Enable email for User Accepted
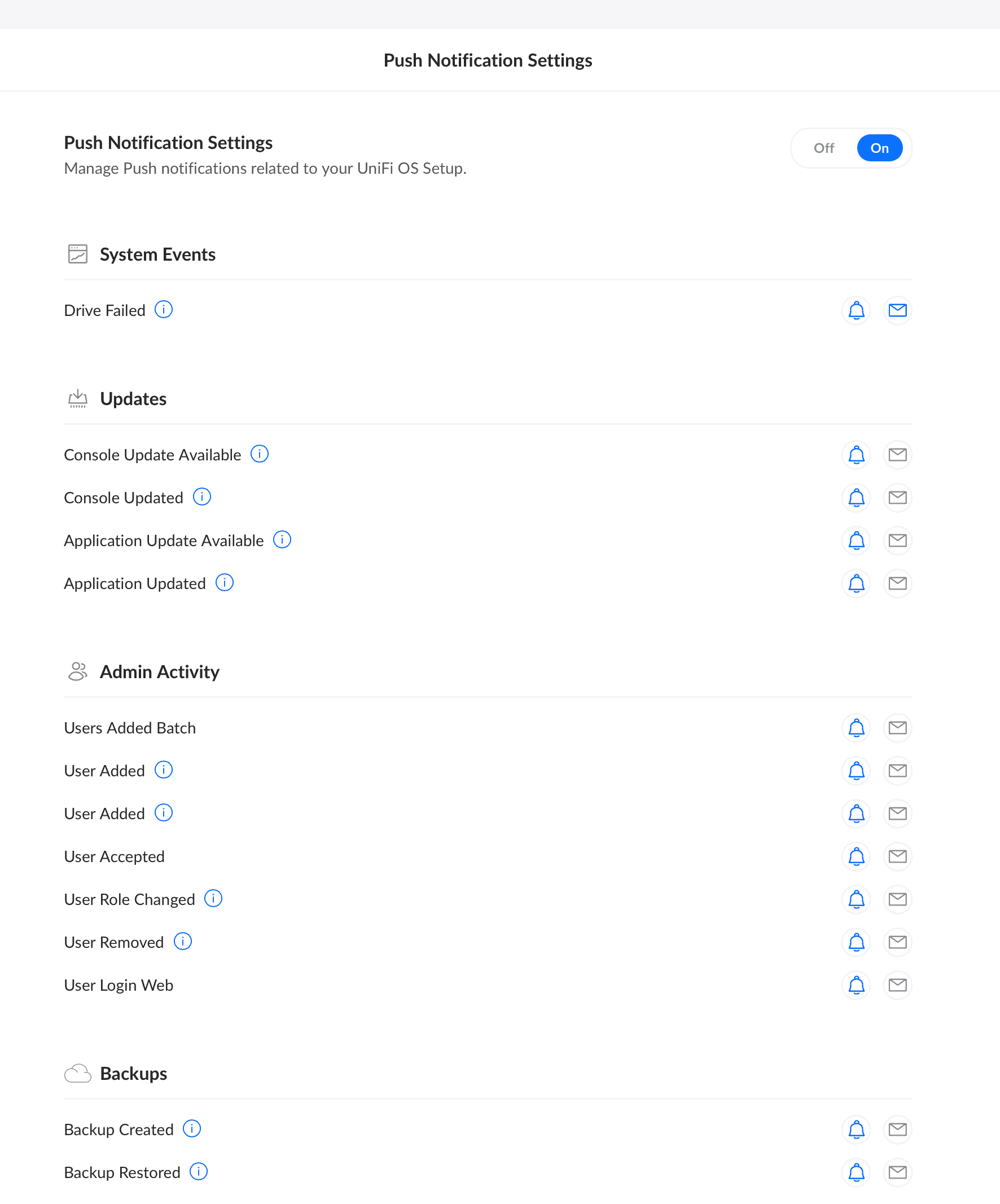 [897, 856]
